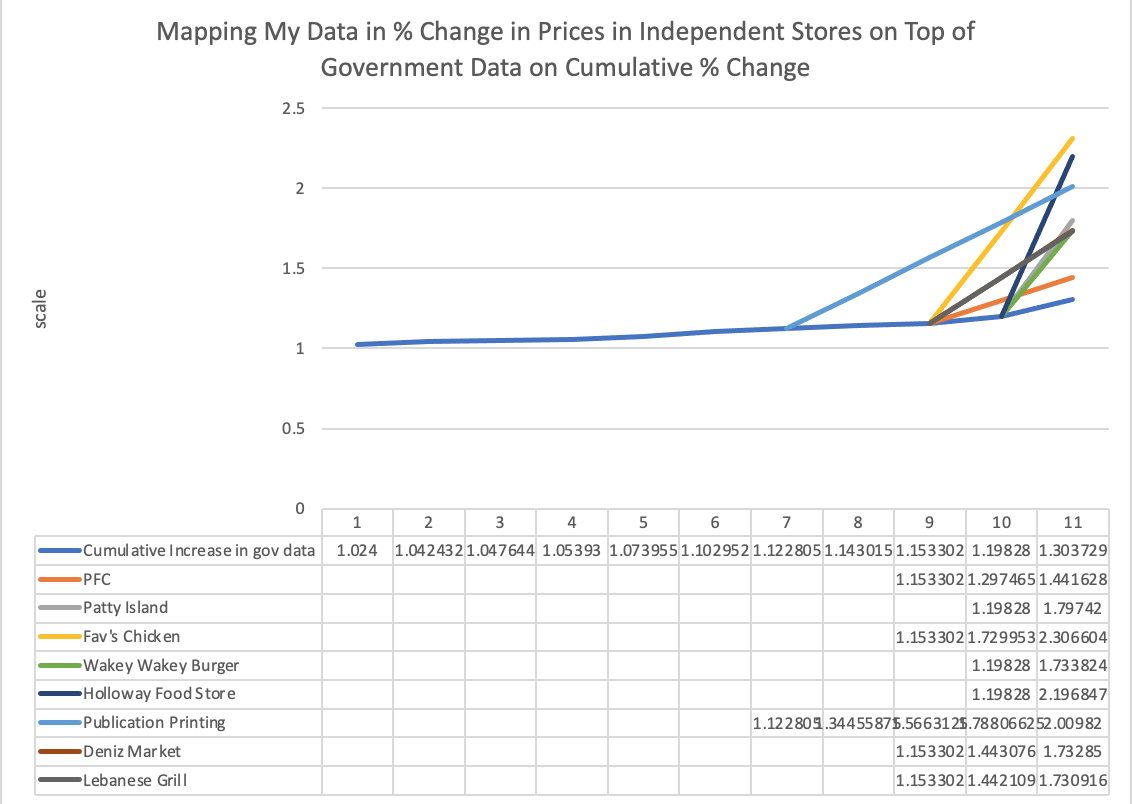Click the Holloway Food Store value 2.196847
This screenshot has height=804, width=1132.
[1073, 694]
